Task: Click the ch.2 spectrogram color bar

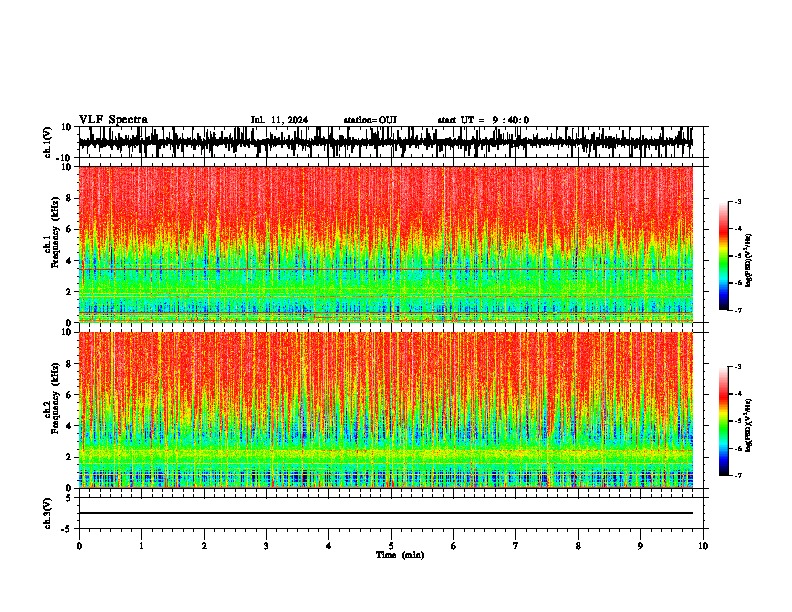Action: click(724, 421)
